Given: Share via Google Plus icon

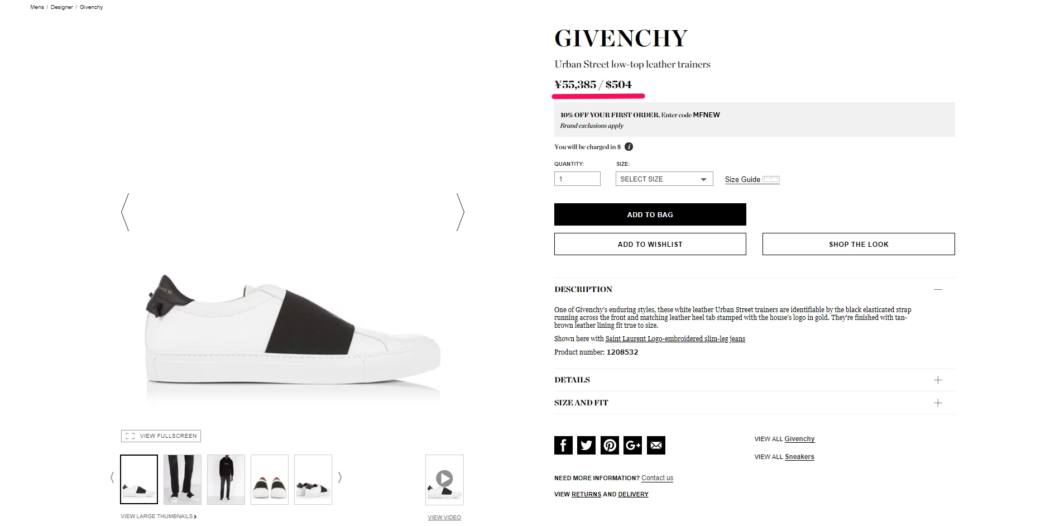Looking at the screenshot, I should 633,445.
